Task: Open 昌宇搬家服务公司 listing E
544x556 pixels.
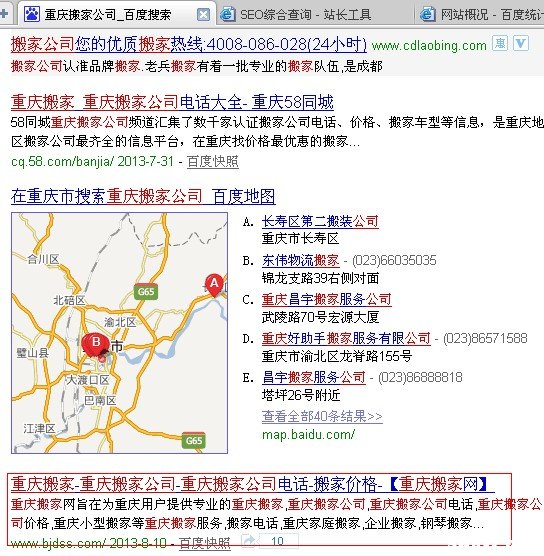Action: click(x=314, y=377)
